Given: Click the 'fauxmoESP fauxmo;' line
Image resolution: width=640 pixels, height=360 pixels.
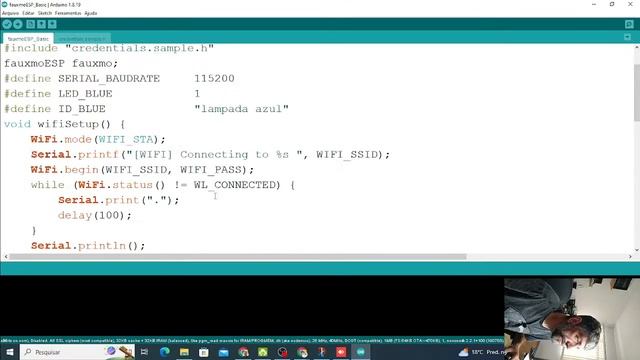Looking at the screenshot, I should [x=61, y=64].
